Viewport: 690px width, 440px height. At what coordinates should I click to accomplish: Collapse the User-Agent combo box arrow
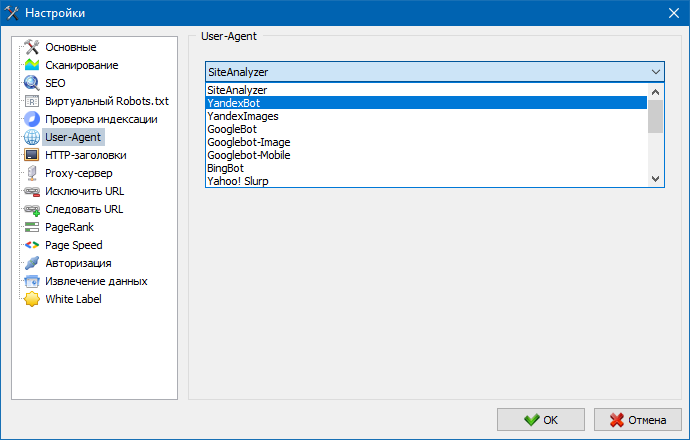click(656, 72)
